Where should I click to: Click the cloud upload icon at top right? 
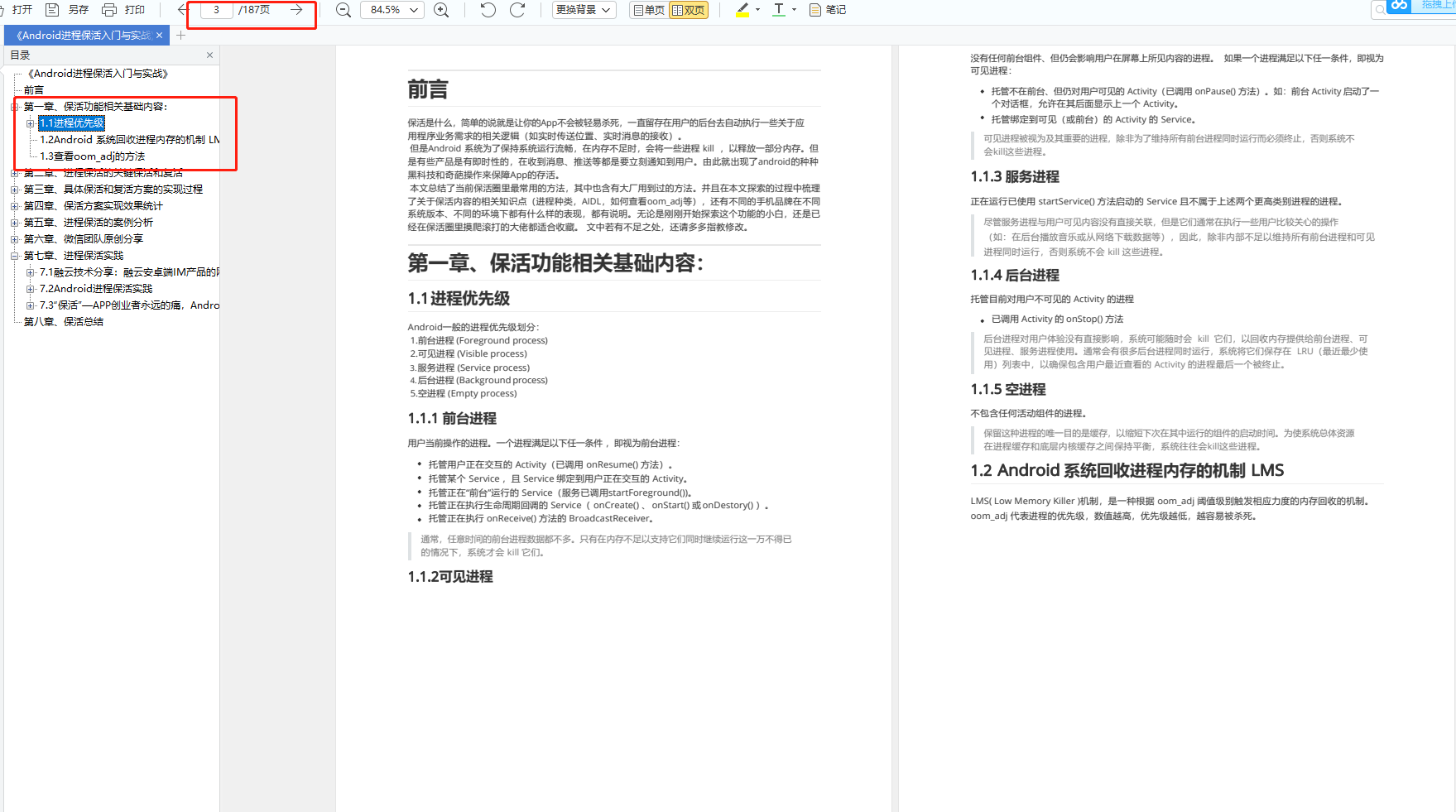pos(1399,5)
